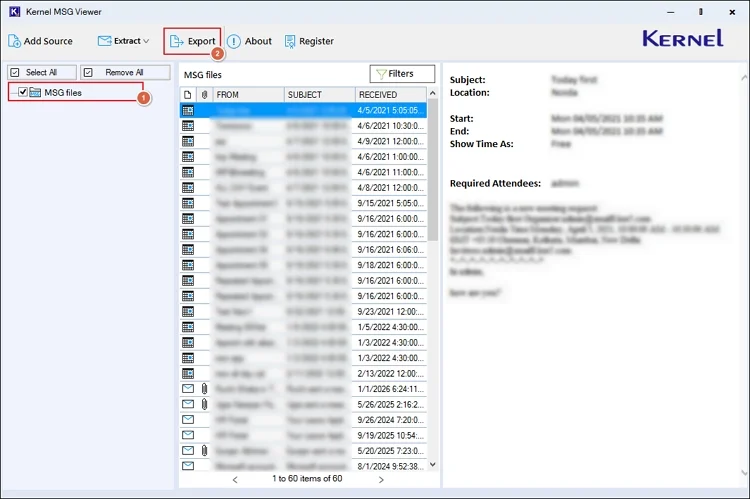Viewport: 750px width, 499px height.
Task: Click envelope icon of 5/20/2025 7:23:0 row
Action: (x=188, y=450)
